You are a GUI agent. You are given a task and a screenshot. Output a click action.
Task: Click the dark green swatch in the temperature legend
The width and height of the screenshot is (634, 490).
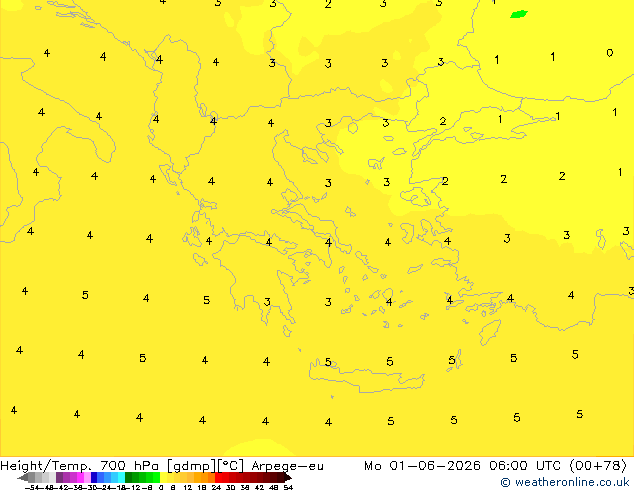129,477
